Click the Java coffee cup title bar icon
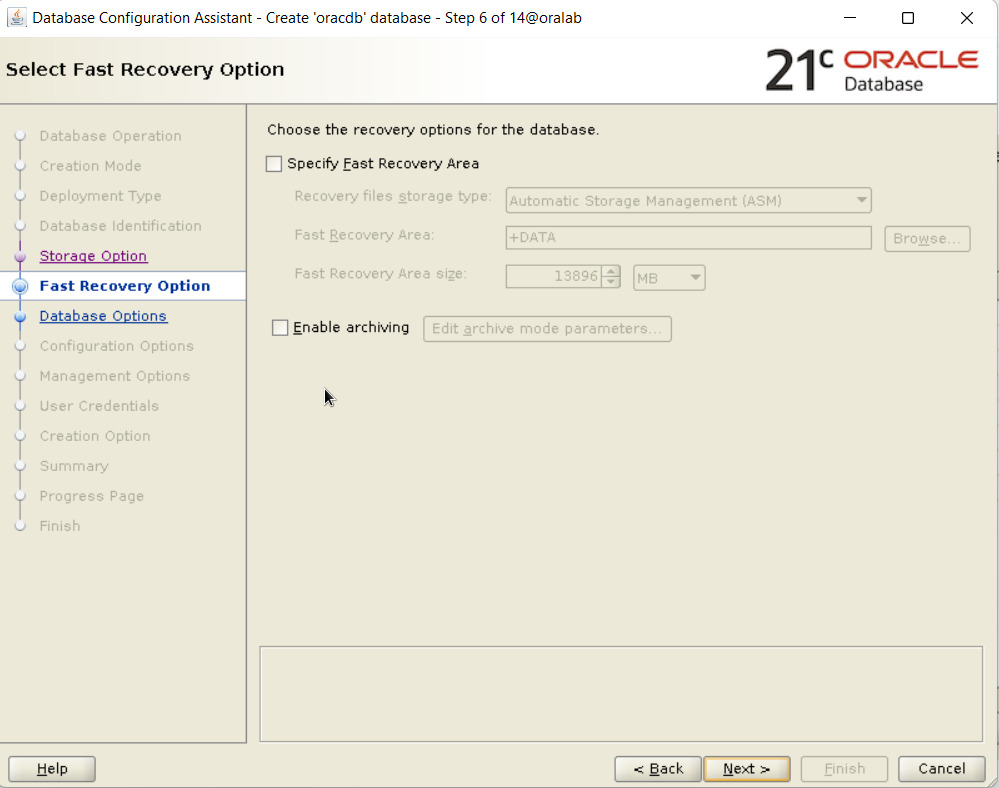Image resolution: width=999 pixels, height=788 pixels. tap(15, 17)
